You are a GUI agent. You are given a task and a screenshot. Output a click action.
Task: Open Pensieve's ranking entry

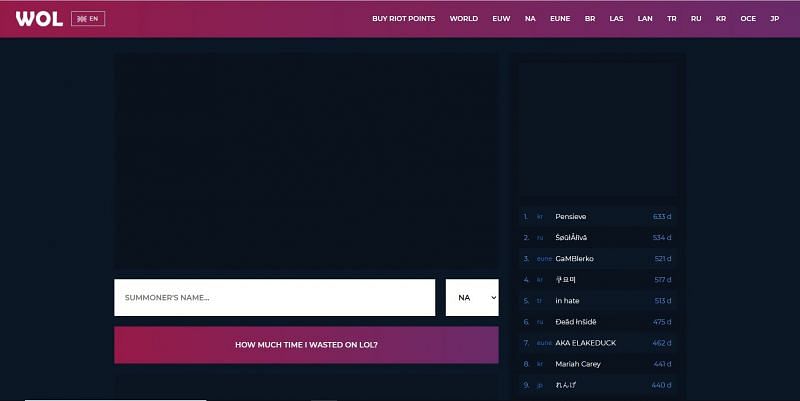tap(571, 216)
